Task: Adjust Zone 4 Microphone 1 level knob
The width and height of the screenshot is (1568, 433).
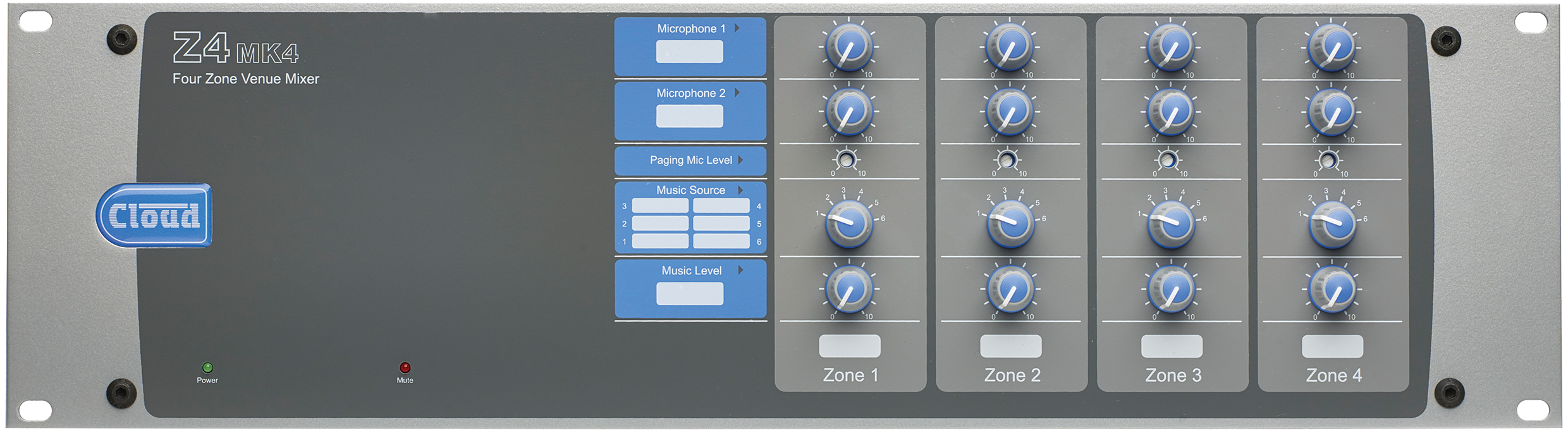Action: pos(1332,47)
